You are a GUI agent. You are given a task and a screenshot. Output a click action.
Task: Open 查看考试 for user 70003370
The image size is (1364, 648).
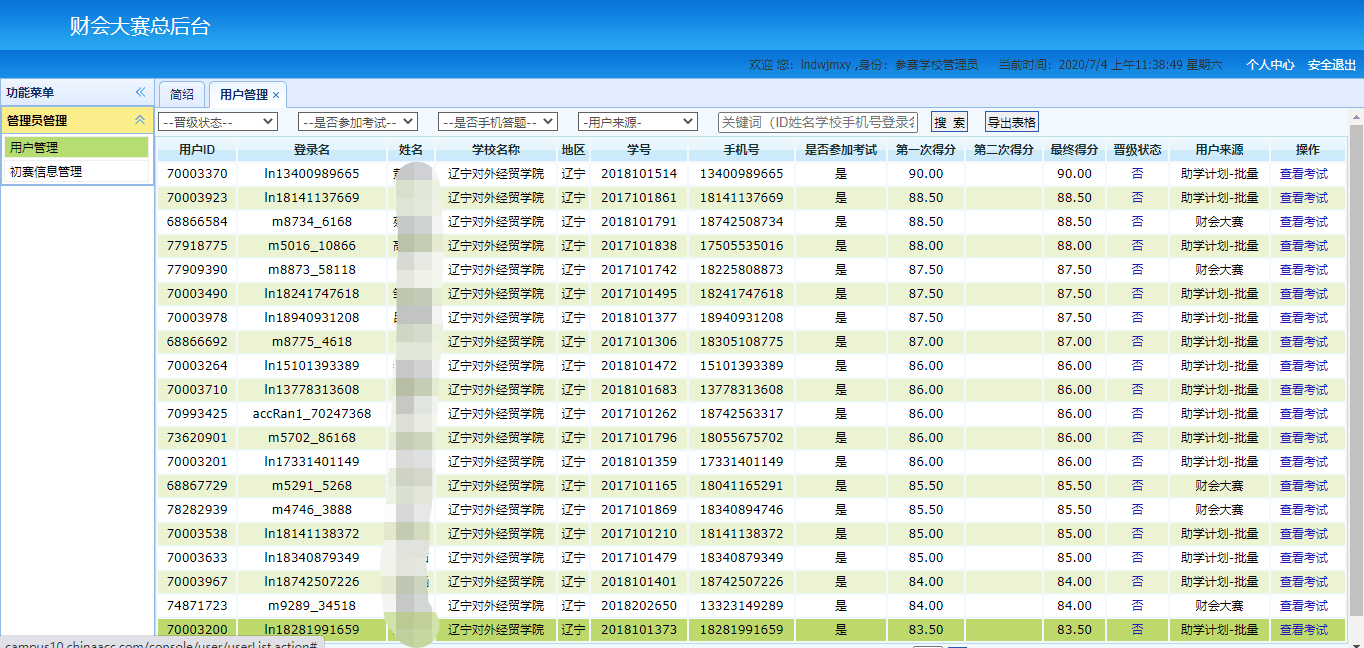1304,174
